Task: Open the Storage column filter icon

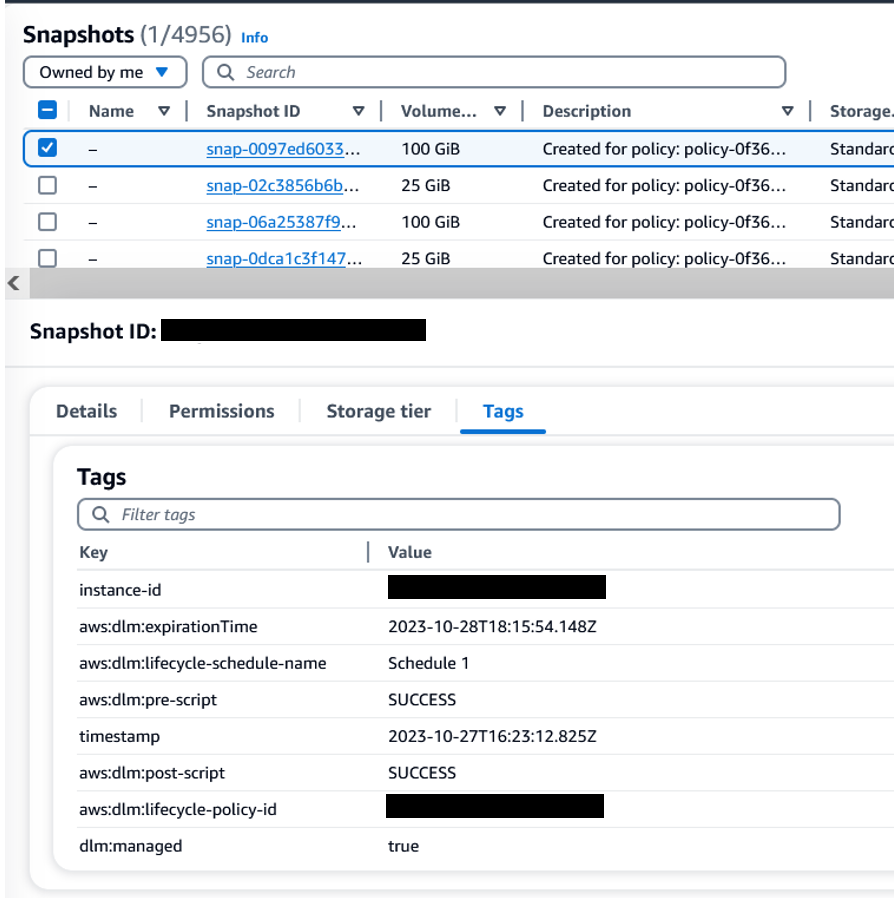Action: (x=889, y=111)
